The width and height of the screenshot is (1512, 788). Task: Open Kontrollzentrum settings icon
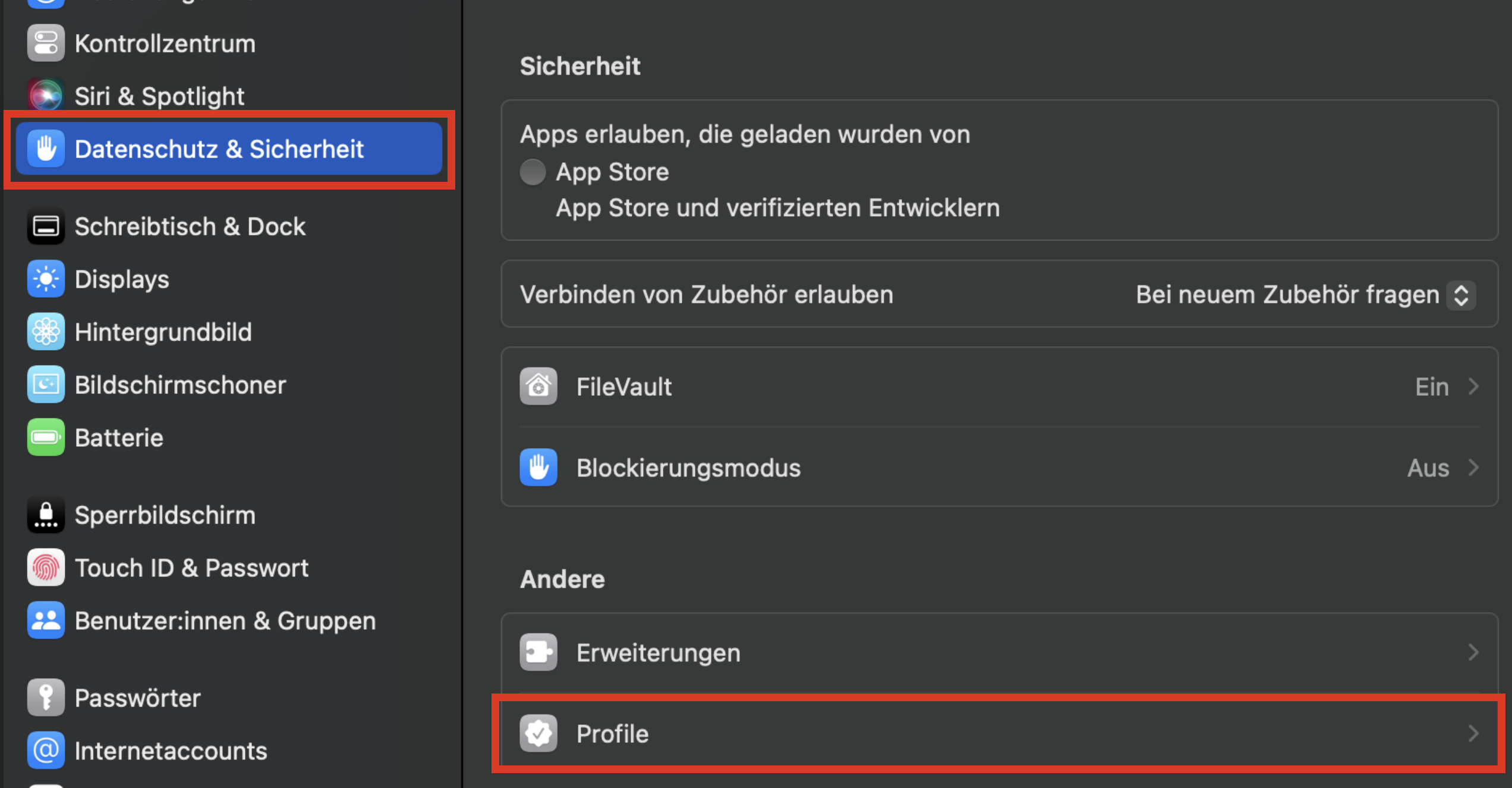tap(46, 43)
